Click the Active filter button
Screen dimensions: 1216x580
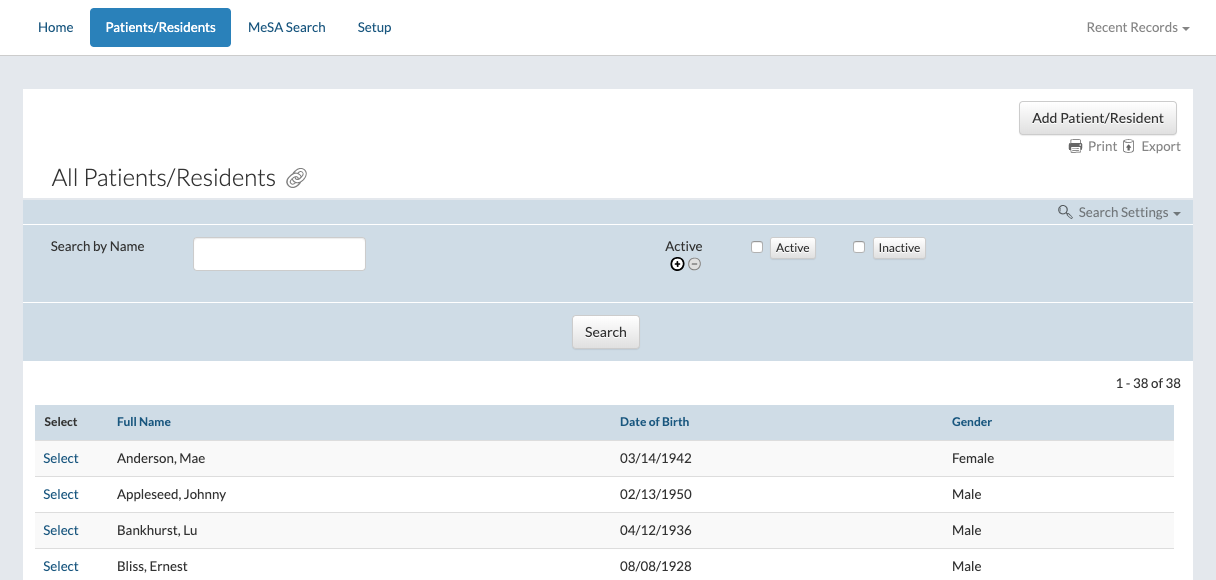[x=793, y=248]
